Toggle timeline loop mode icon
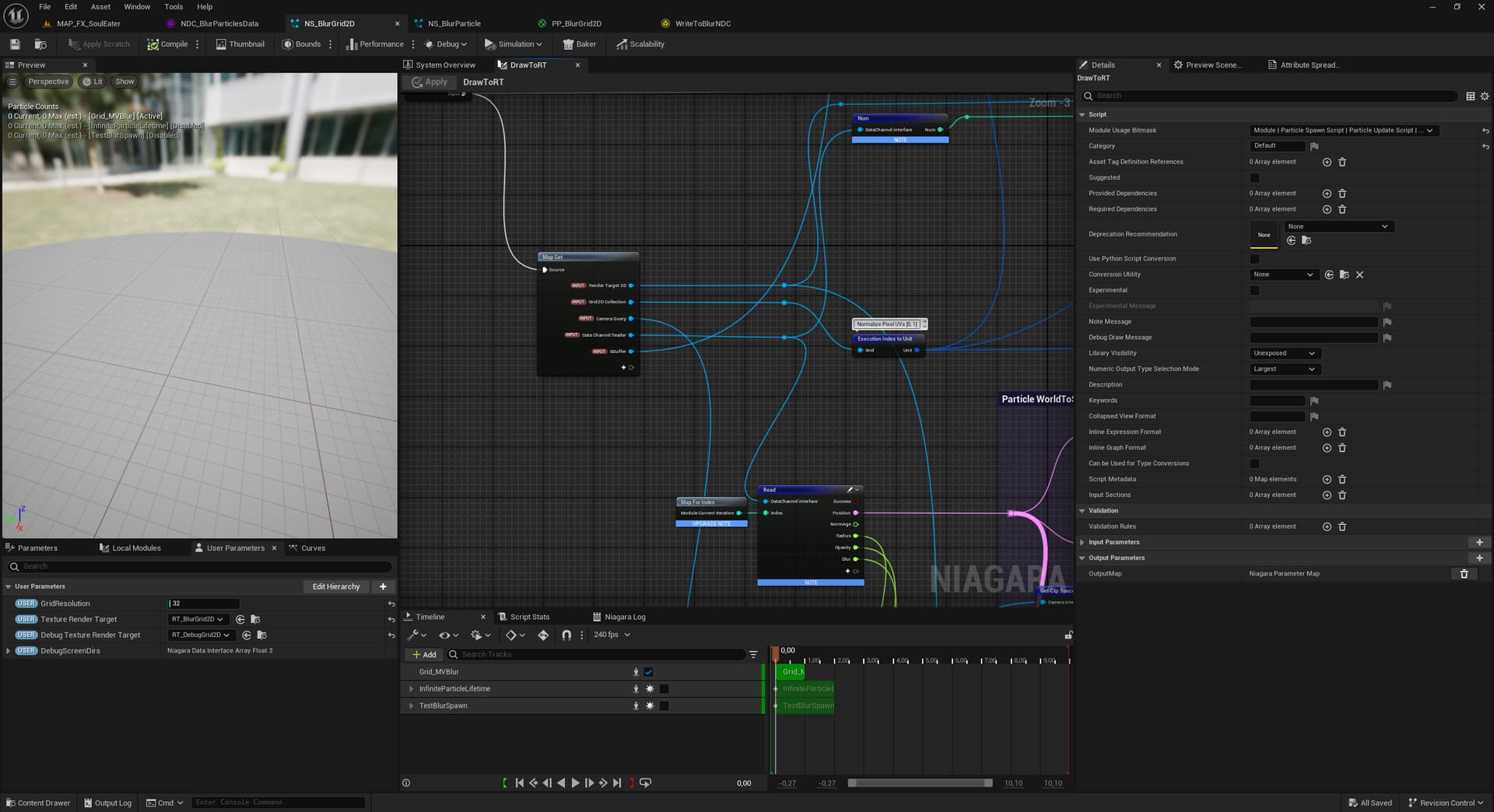Viewport: 1494px width, 812px height. coord(645,783)
